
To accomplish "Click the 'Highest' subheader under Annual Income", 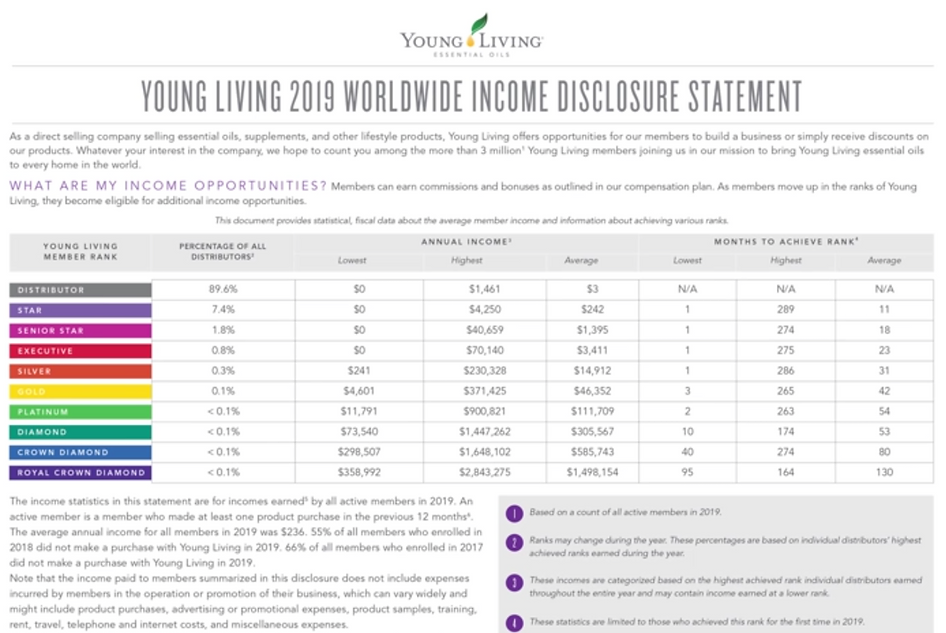I will tap(466, 260).
